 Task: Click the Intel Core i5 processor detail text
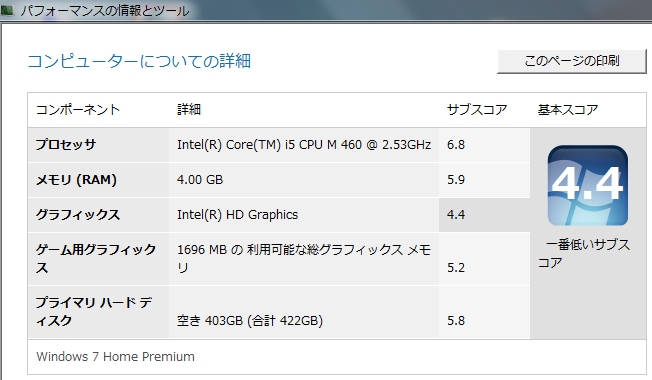pyautogui.click(x=304, y=145)
